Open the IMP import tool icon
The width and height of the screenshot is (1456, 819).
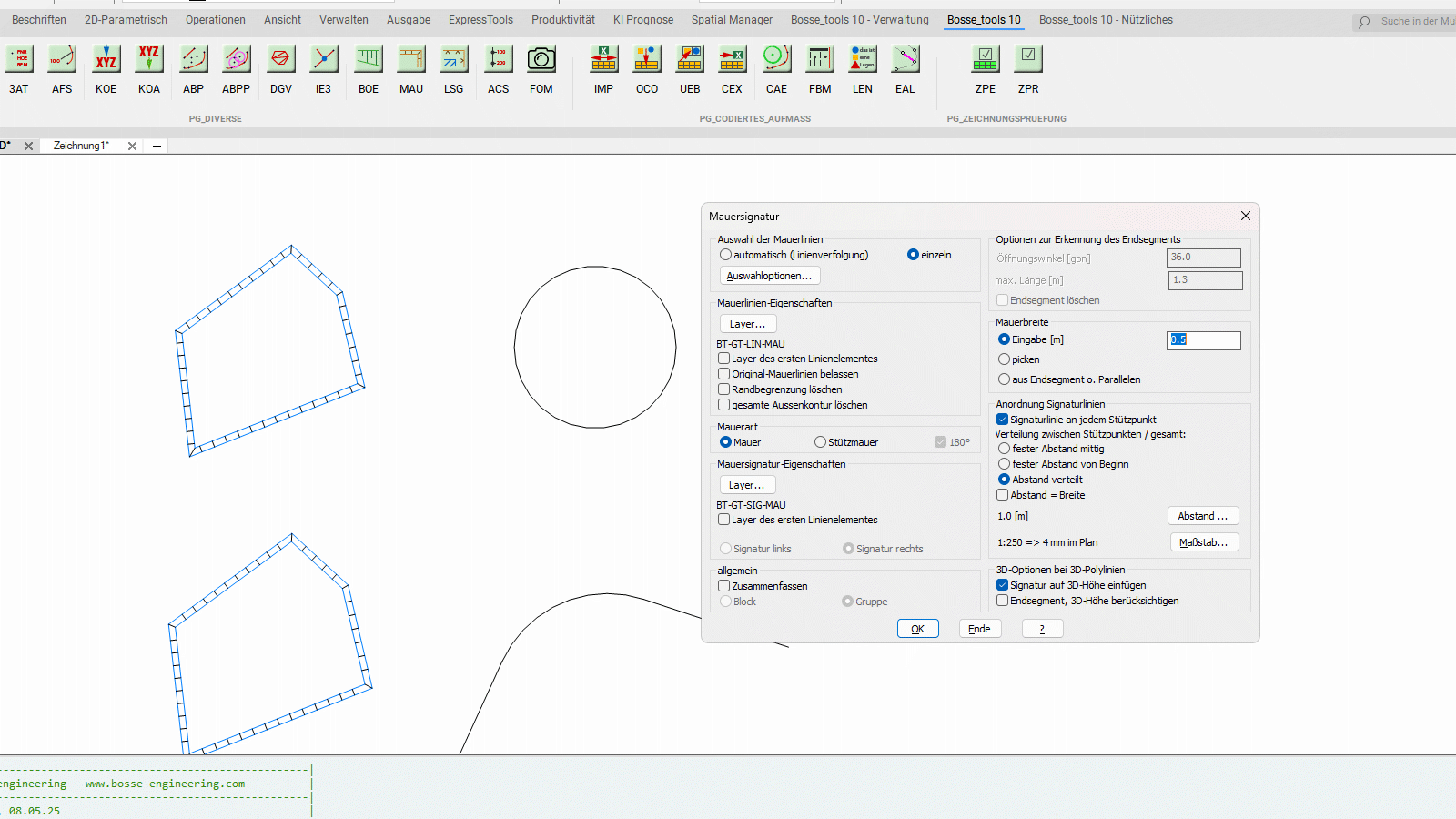[x=603, y=60]
